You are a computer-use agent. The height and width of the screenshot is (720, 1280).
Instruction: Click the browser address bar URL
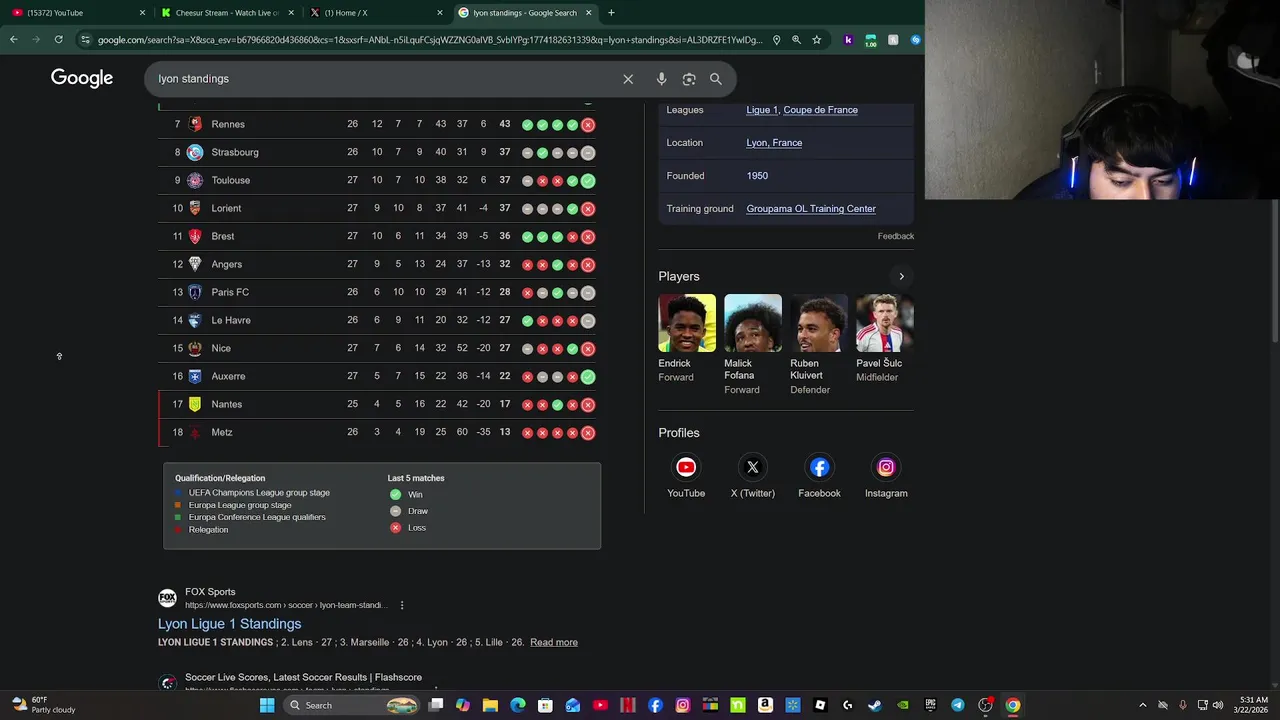coord(430,40)
